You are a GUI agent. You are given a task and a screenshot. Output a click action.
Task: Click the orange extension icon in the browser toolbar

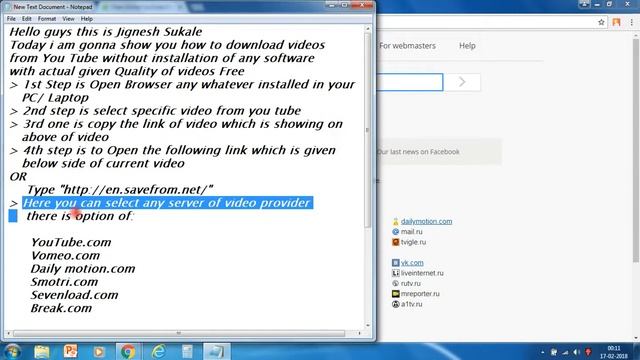pos(616,22)
